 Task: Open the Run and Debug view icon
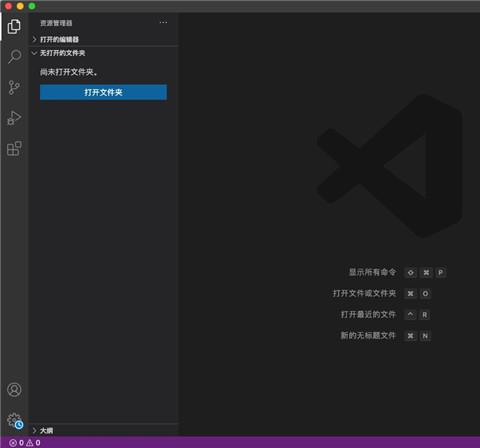(14, 118)
